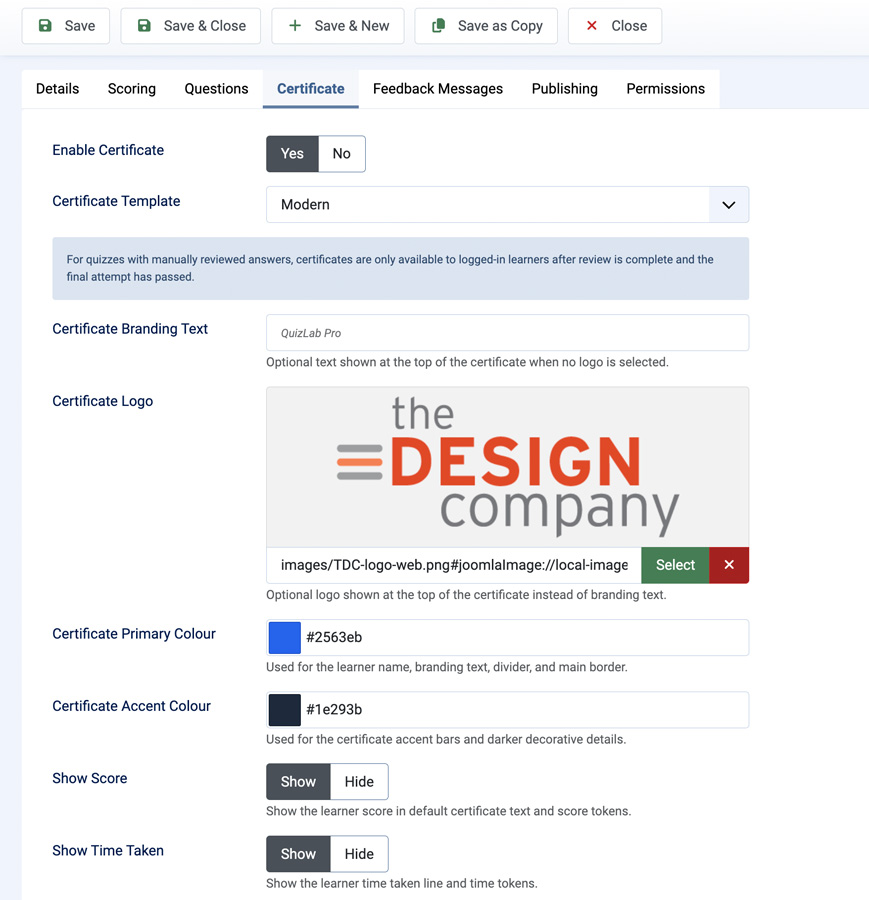Viewport: 869px width, 900px height.
Task: Click the green Select logo button
Action: (676, 565)
